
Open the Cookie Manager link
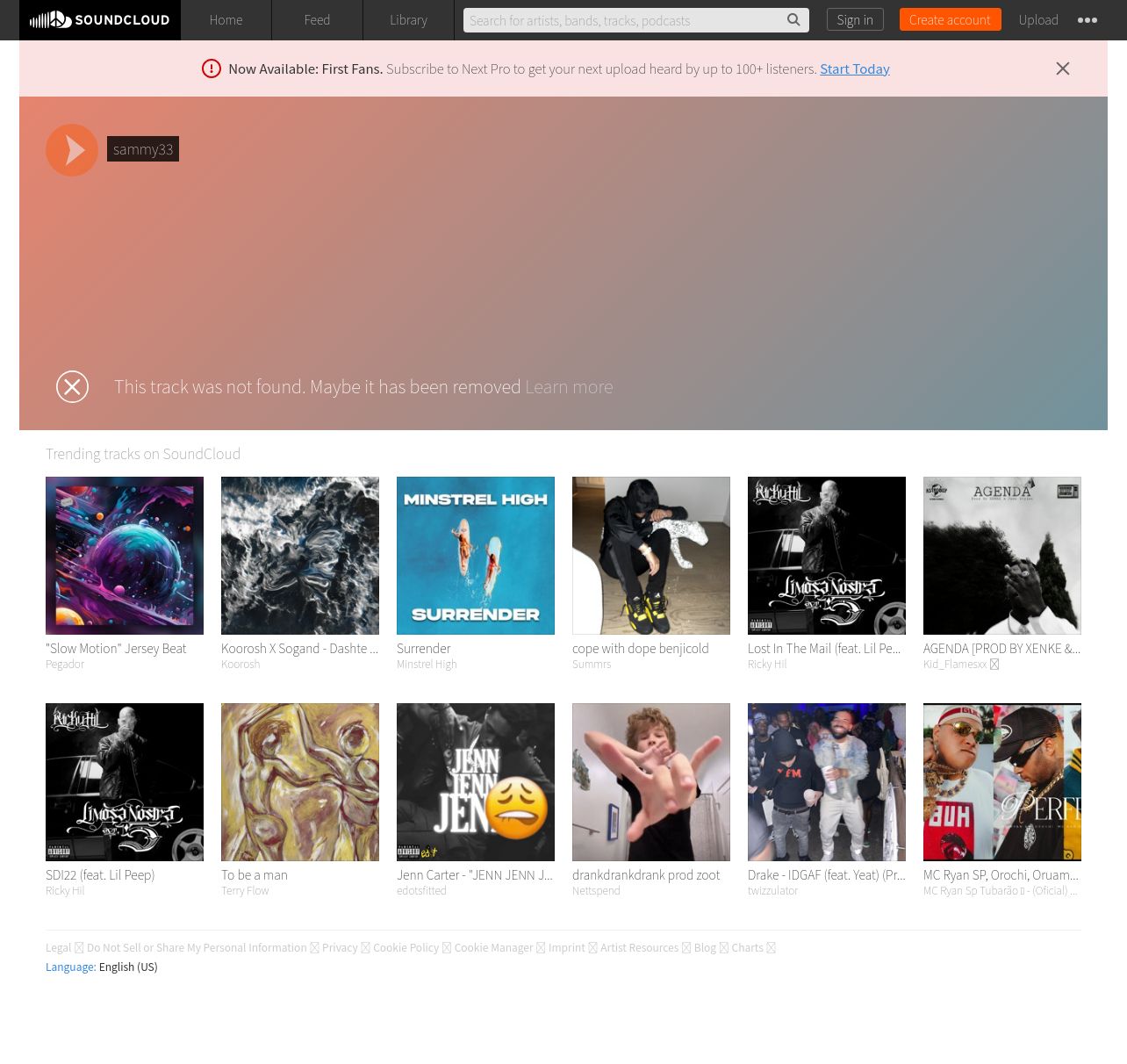coord(493,948)
